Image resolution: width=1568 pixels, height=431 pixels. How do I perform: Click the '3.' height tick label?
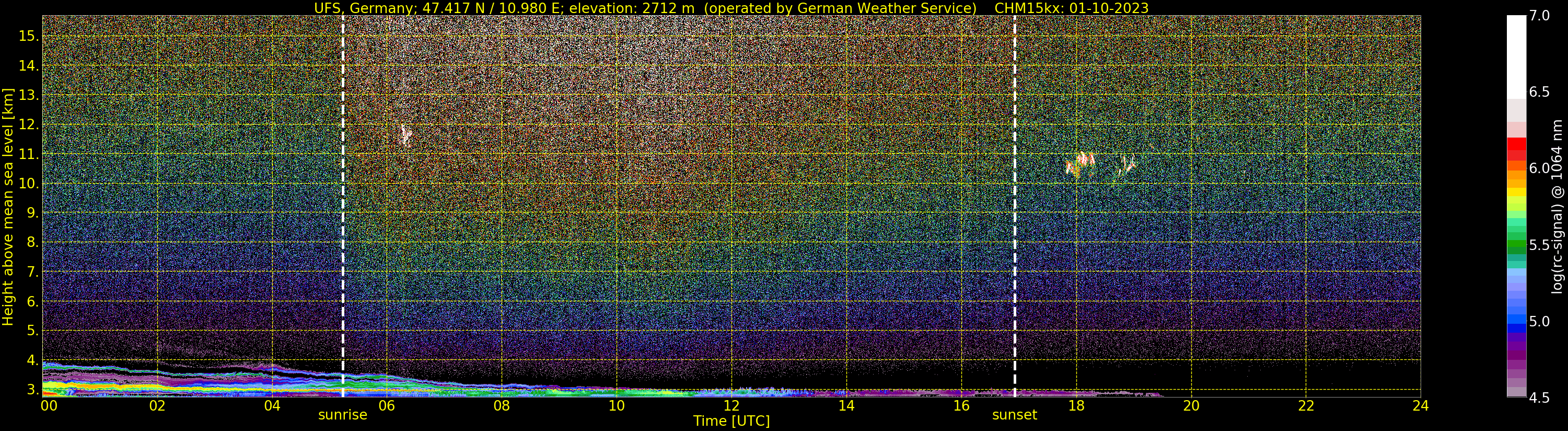[x=33, y=390]
